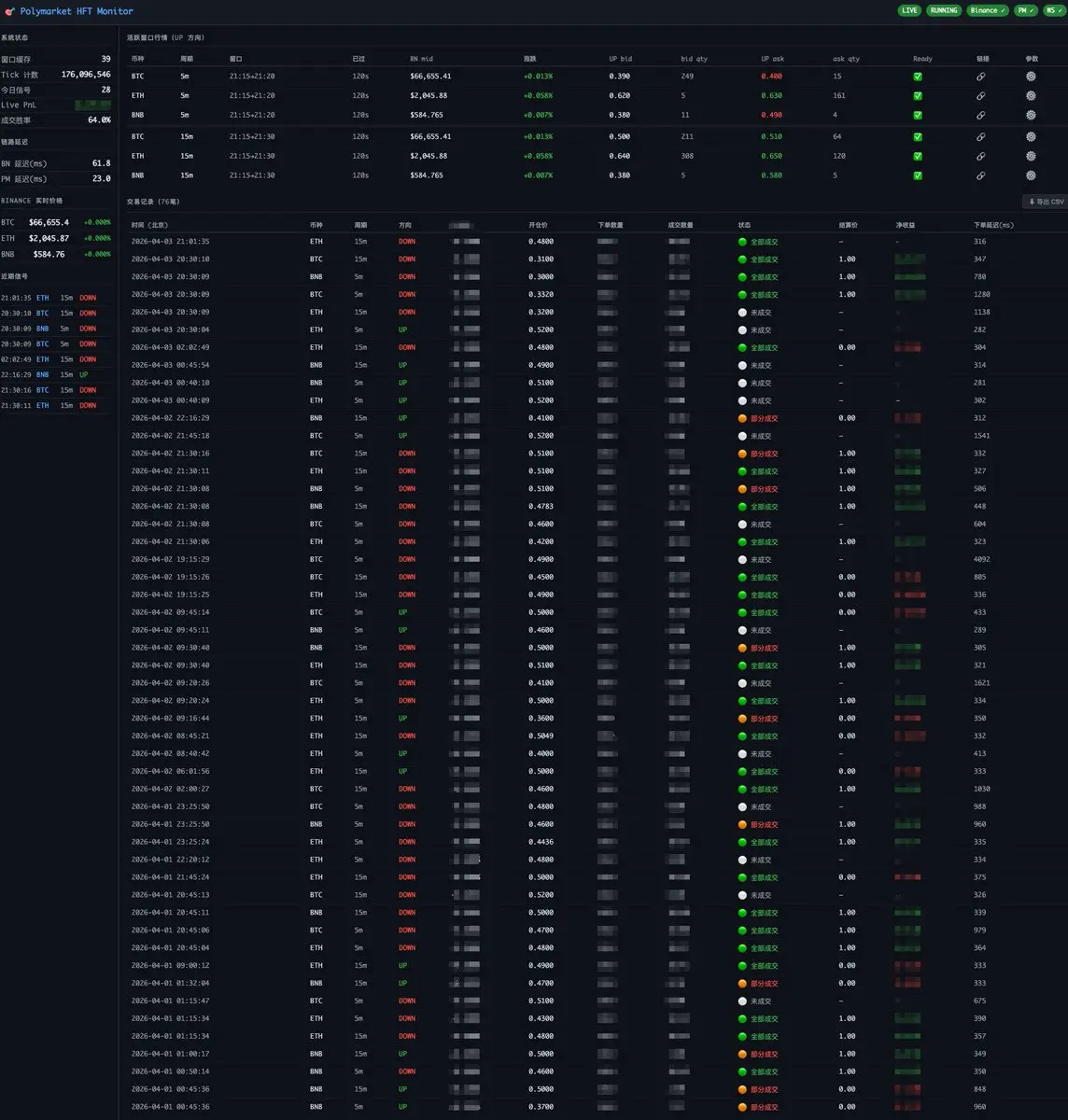The height and width of the screenshot is (1120, 1068).
Task: Click orange status dot in 2026-04-02 09:16:44 trade row
Action: point(743,719)
